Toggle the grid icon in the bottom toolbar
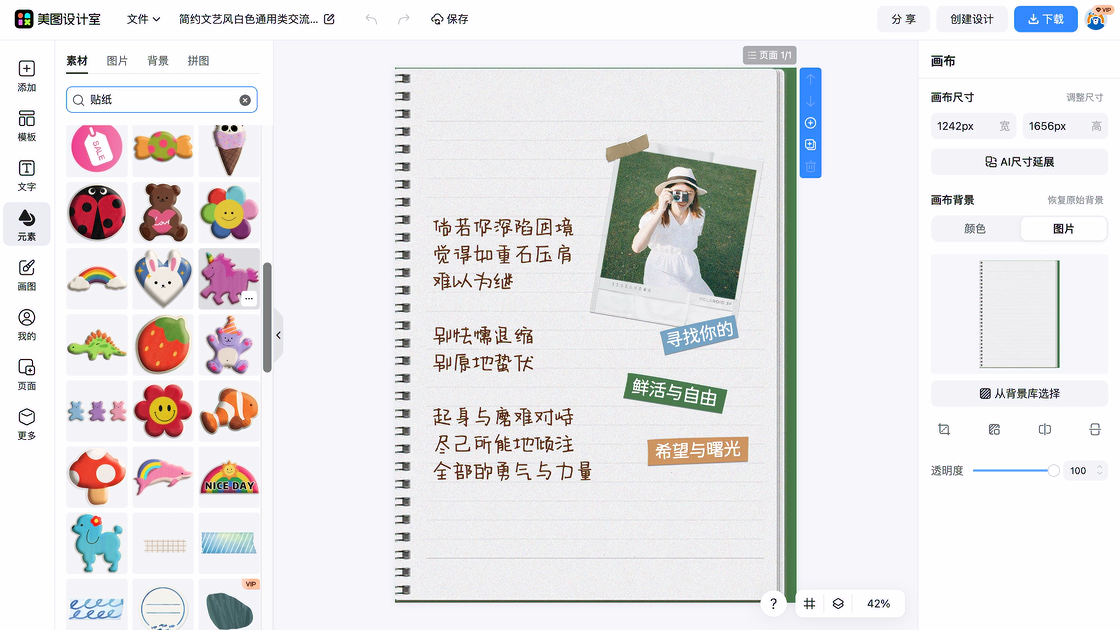1120x630 pixels. (809, 604)
